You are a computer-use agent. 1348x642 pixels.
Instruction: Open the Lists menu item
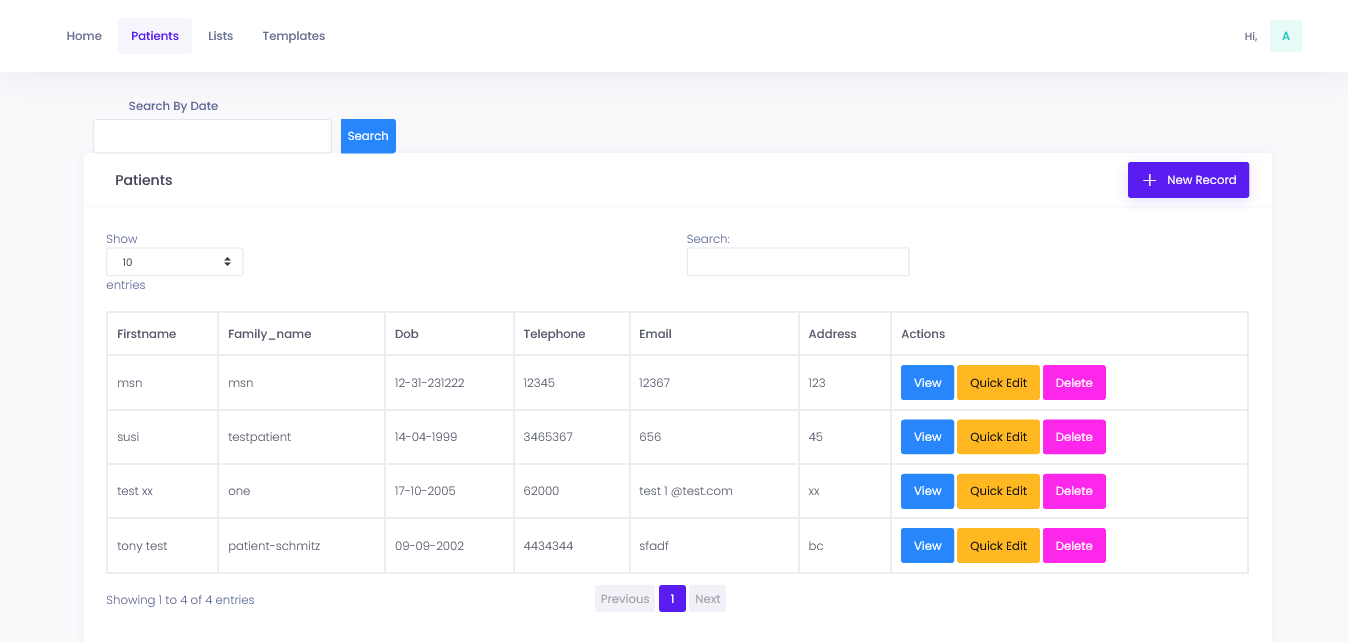220,36
